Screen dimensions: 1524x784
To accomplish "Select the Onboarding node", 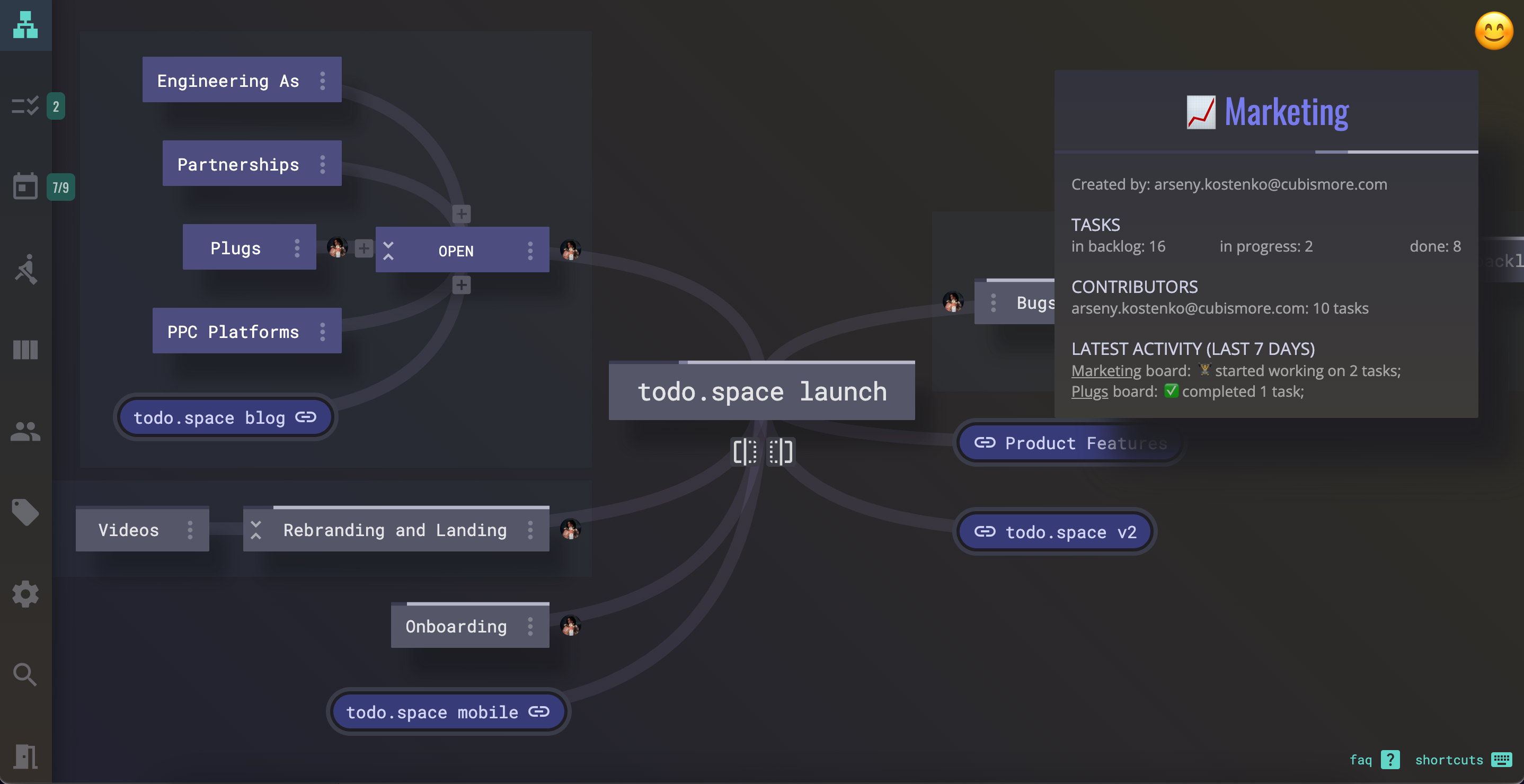I will coord(469,626).
